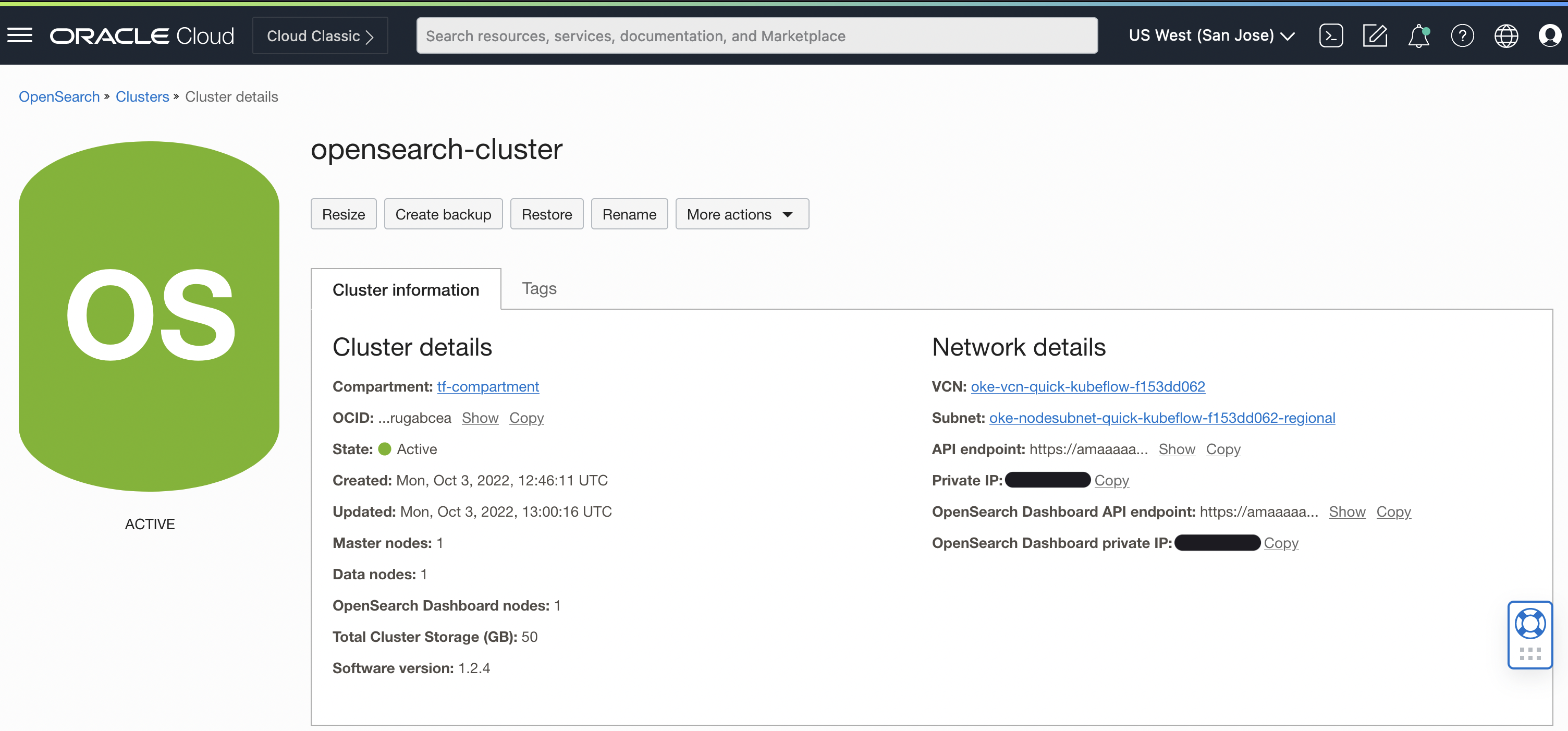Click the green Active state indicator

(x=385, y=448)
